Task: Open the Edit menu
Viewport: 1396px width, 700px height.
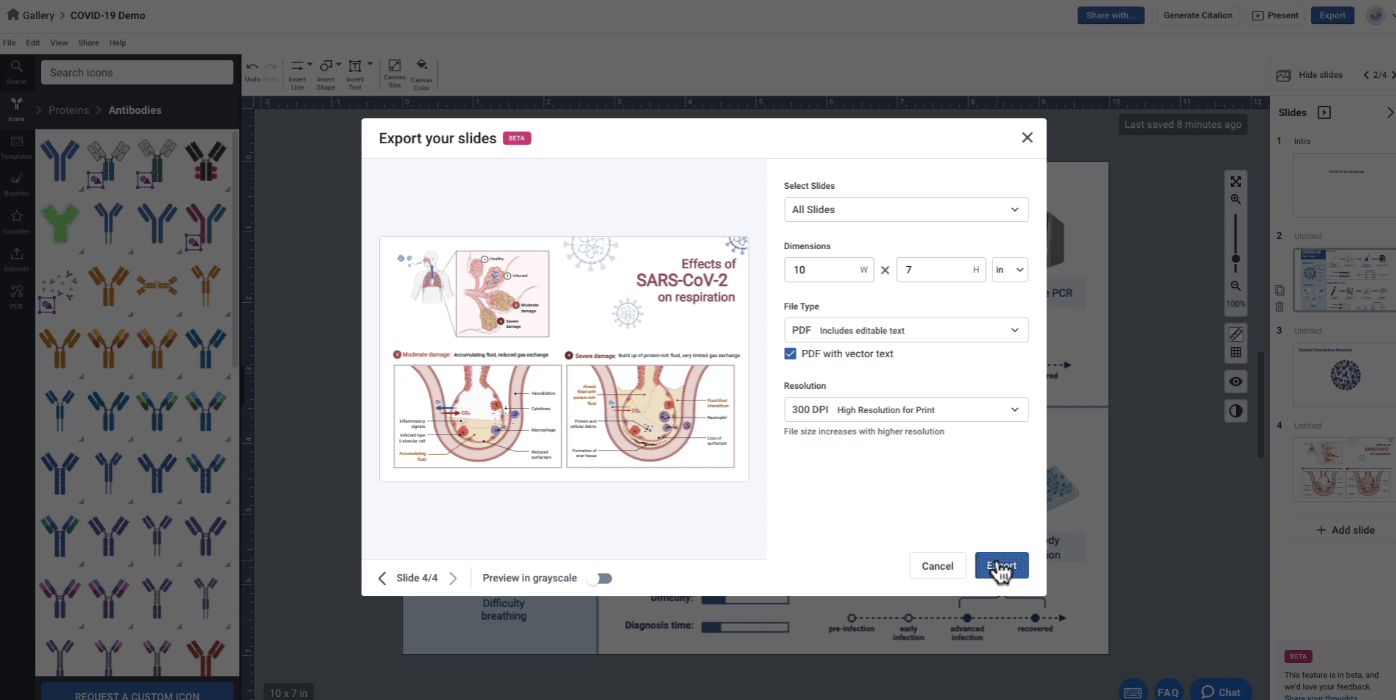Action: [x=33, y=42]
